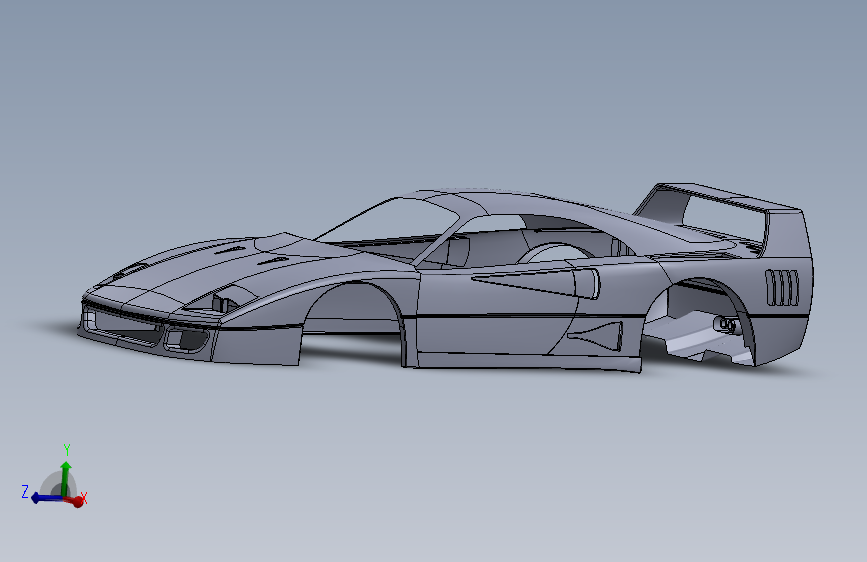
Task: Click the blue Z axis arrow of the triad
Action: pos(46,498)
